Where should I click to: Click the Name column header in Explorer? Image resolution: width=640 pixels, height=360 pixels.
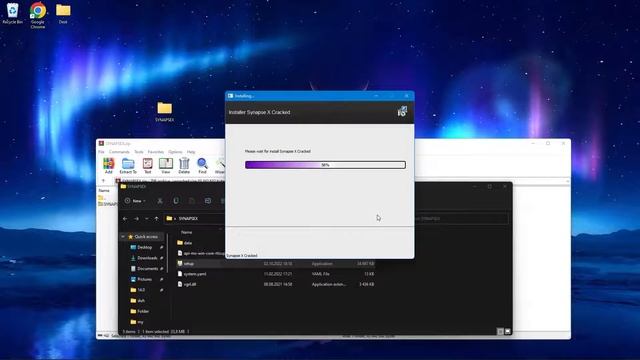point(187,232)
